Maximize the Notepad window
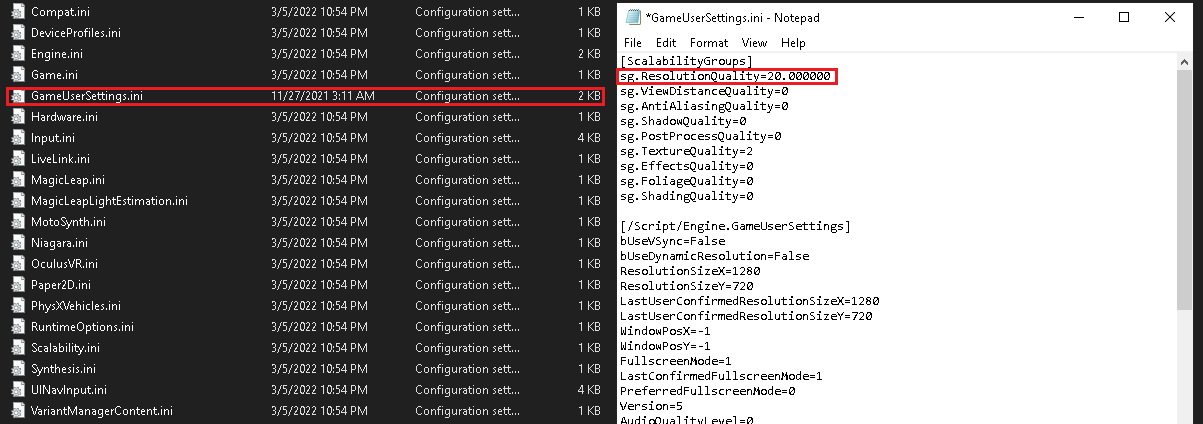Image resolution: width=1203 pixels, height=424 pixels. point(1124,18)
